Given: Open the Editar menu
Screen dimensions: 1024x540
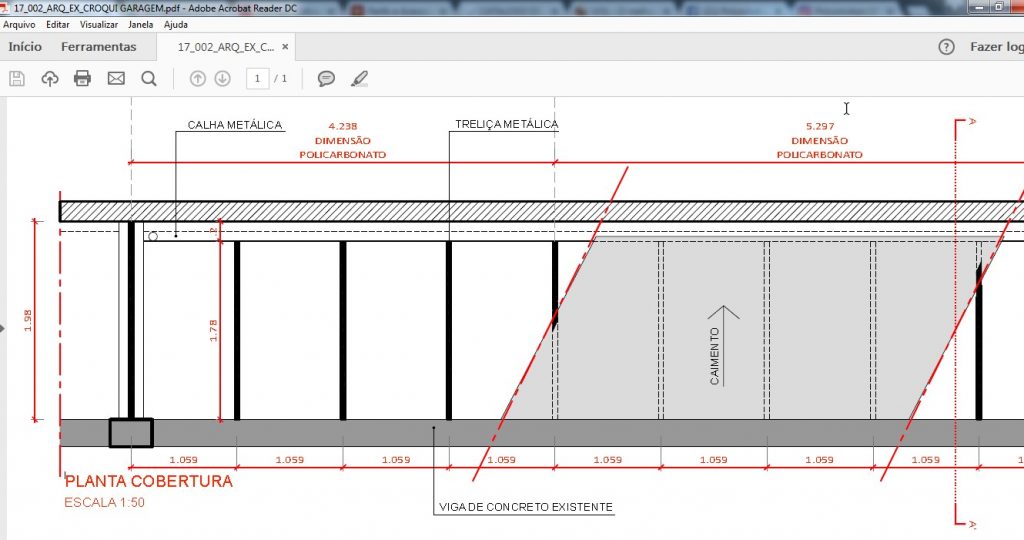Looking at the screenshot, I should [x=57, y=25].
